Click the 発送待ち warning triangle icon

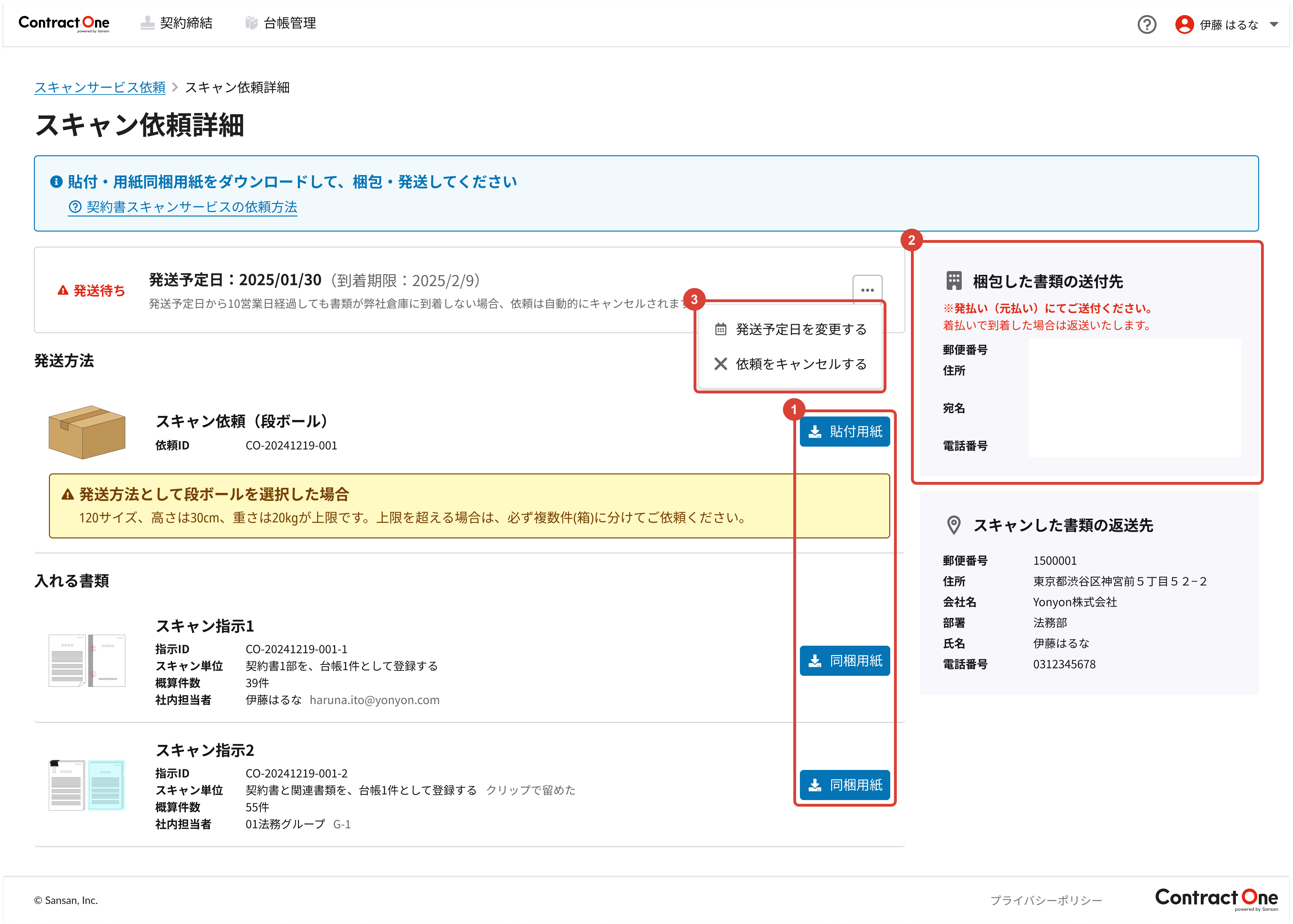pyautogui.click(x=62, y=290)
